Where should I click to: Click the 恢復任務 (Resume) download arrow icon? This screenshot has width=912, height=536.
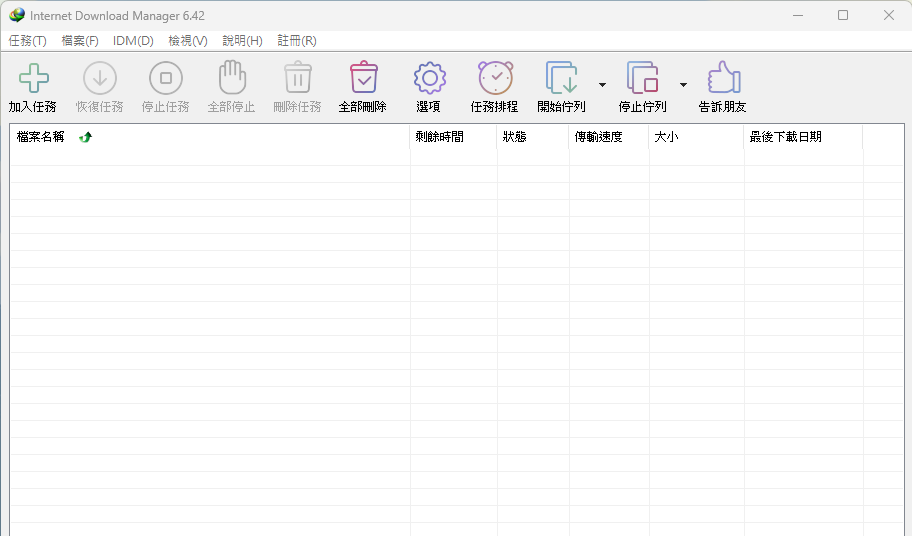click(x=99, y=78)
